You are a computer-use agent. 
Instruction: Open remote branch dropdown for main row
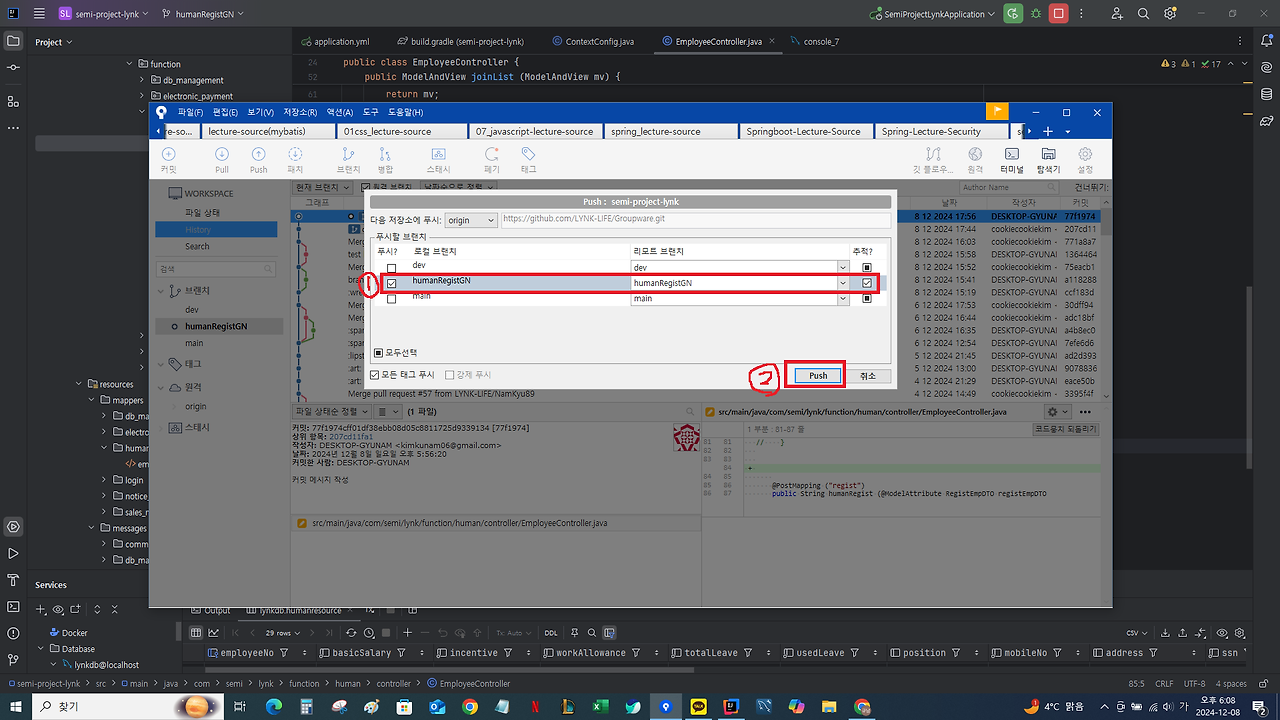point(842,298)
